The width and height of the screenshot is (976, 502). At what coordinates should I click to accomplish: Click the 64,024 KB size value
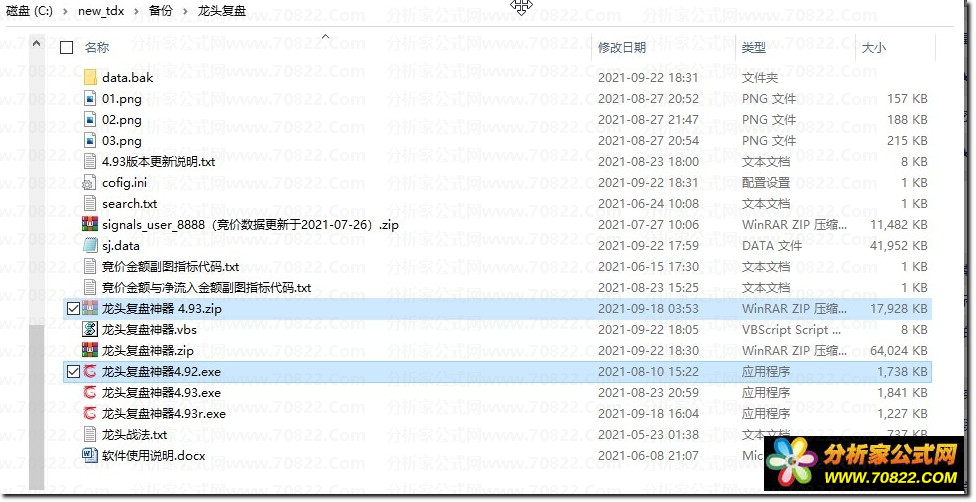click(x=899, y=351)
